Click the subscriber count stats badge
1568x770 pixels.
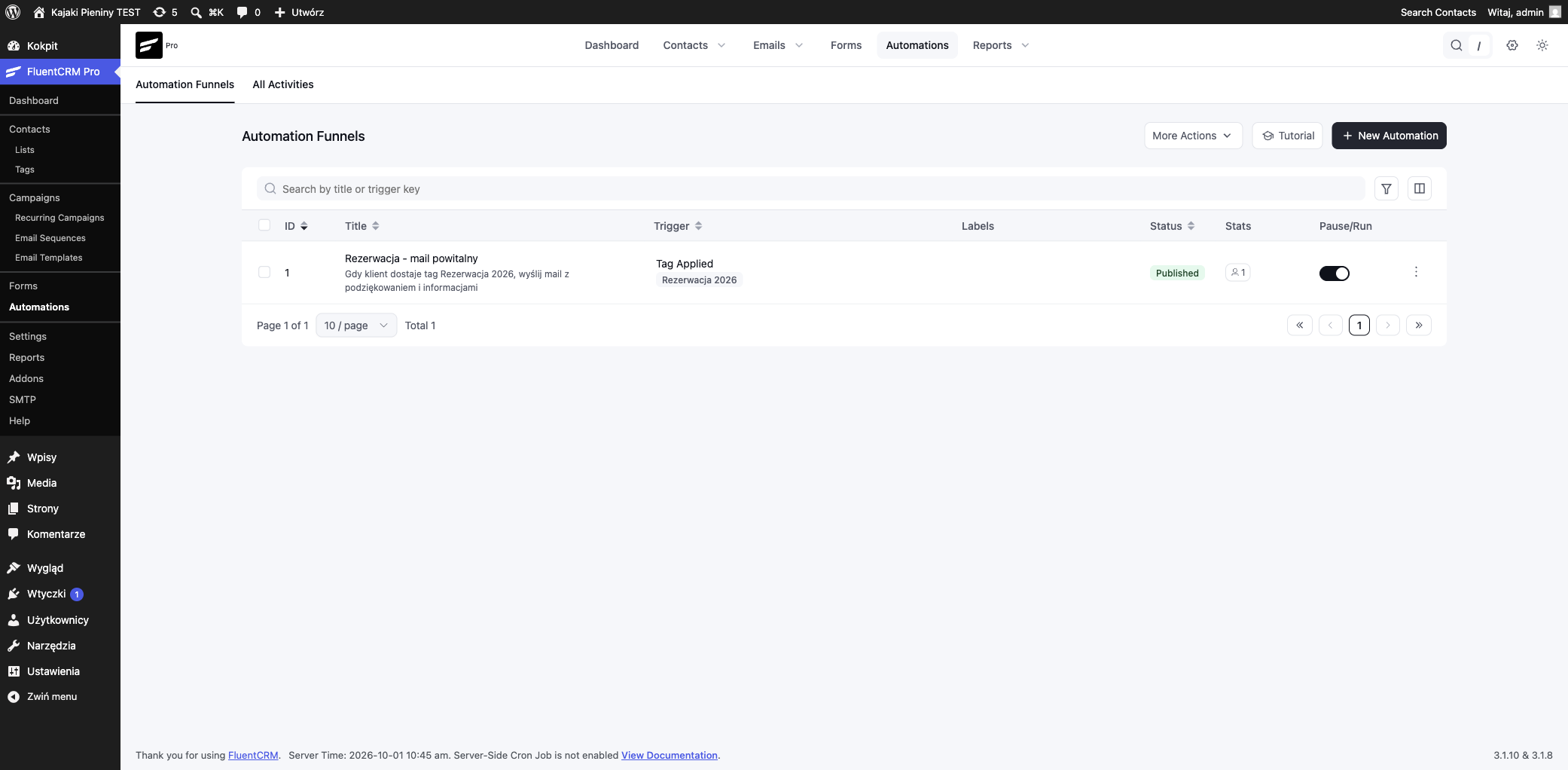pos(1238,273)
